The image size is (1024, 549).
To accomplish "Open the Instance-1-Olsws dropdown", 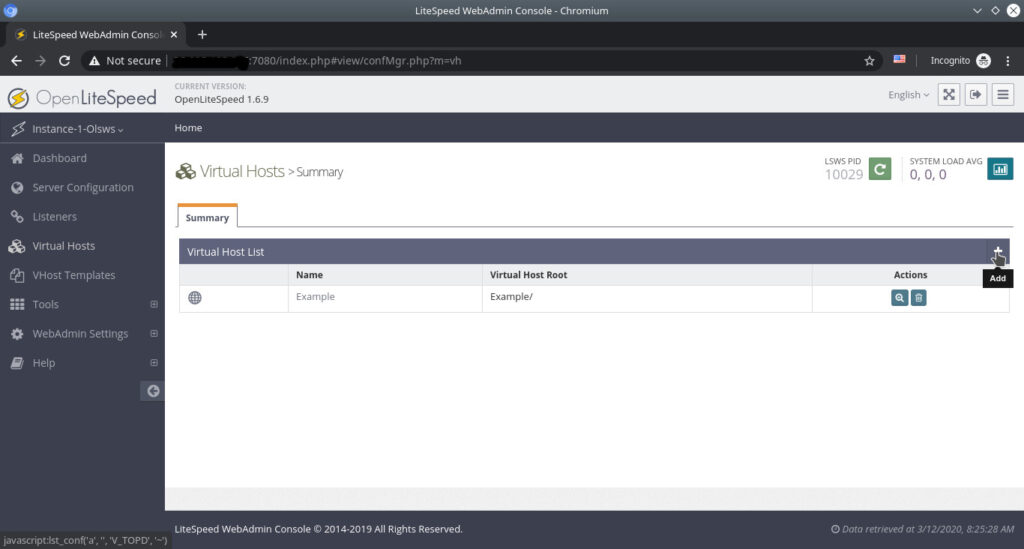I will 77,129.
